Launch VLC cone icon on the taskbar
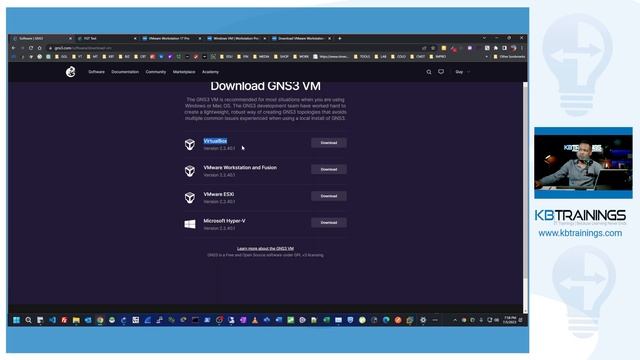Screen dimensions: 640x360 (x=255, y=320)
